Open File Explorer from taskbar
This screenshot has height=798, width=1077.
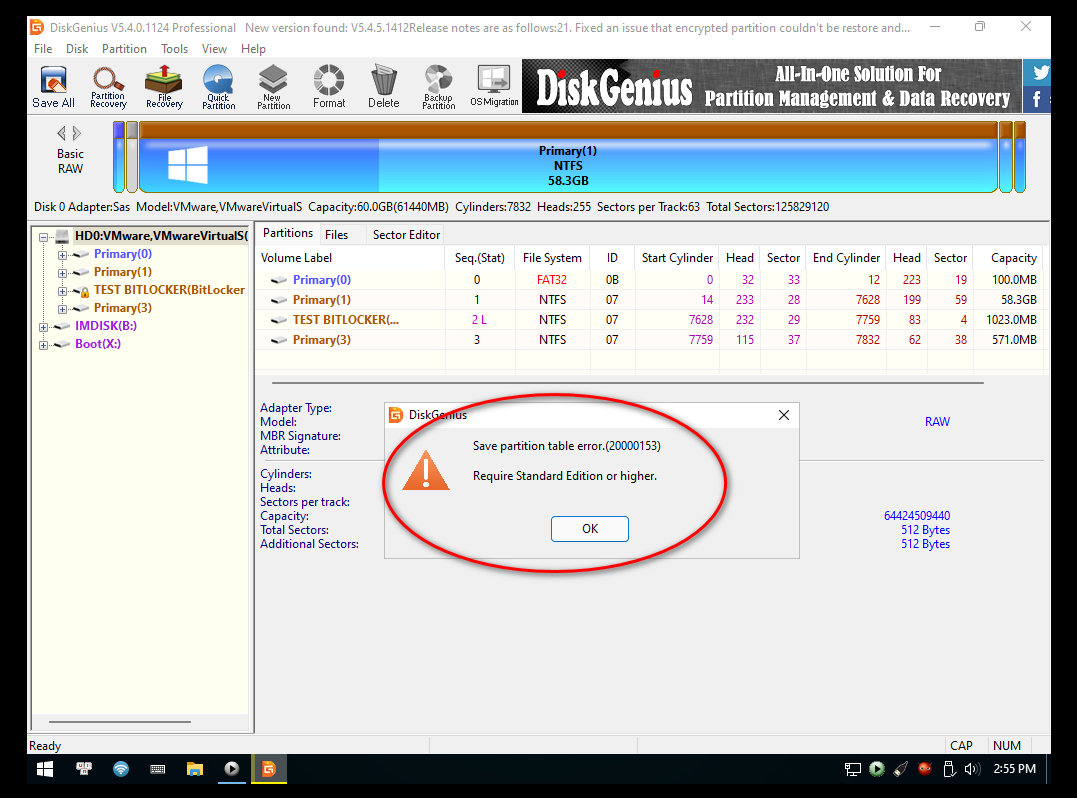195,769
